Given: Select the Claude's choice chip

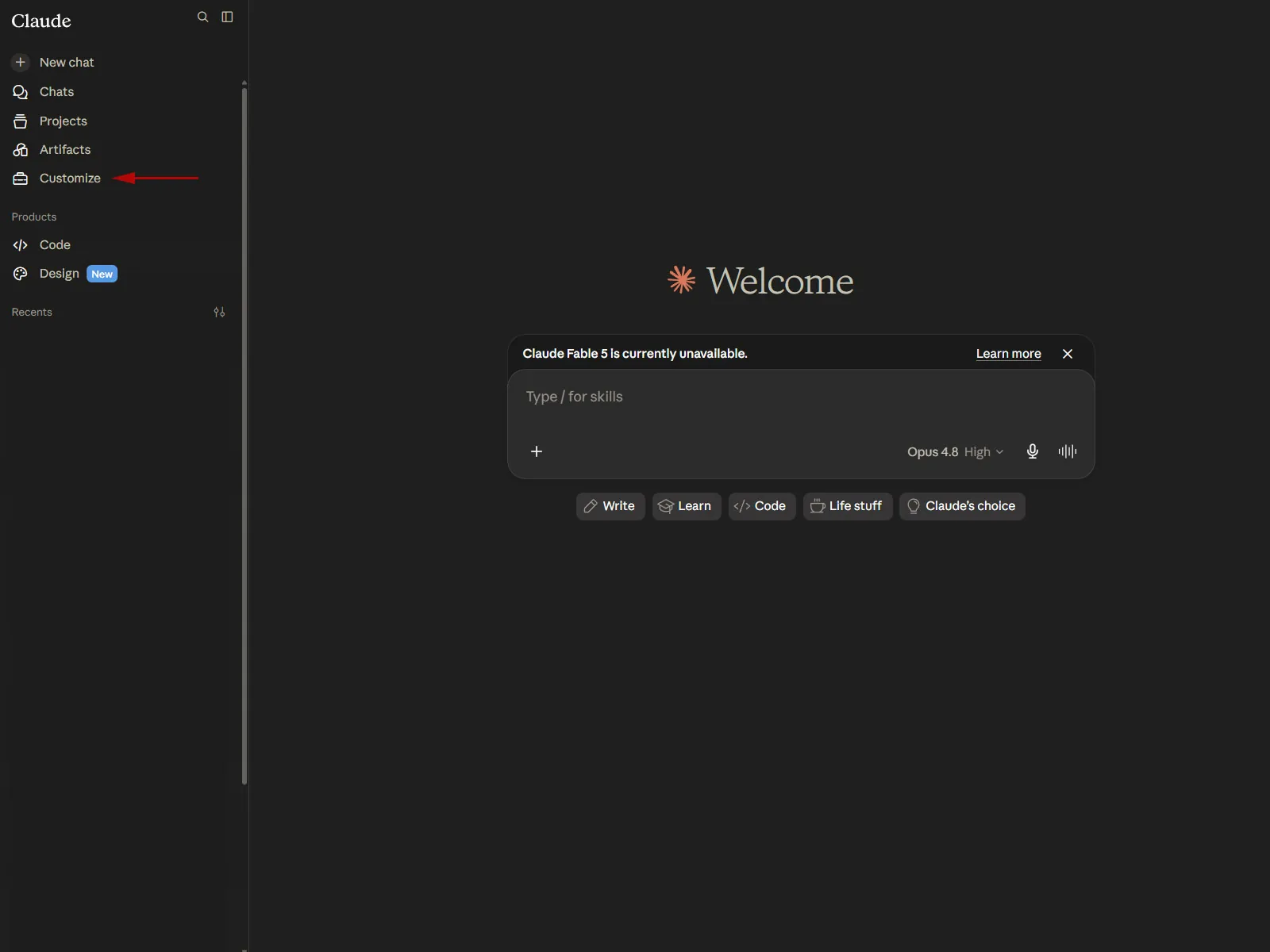Looking at the screenshot, I should (x=962, y=506).
